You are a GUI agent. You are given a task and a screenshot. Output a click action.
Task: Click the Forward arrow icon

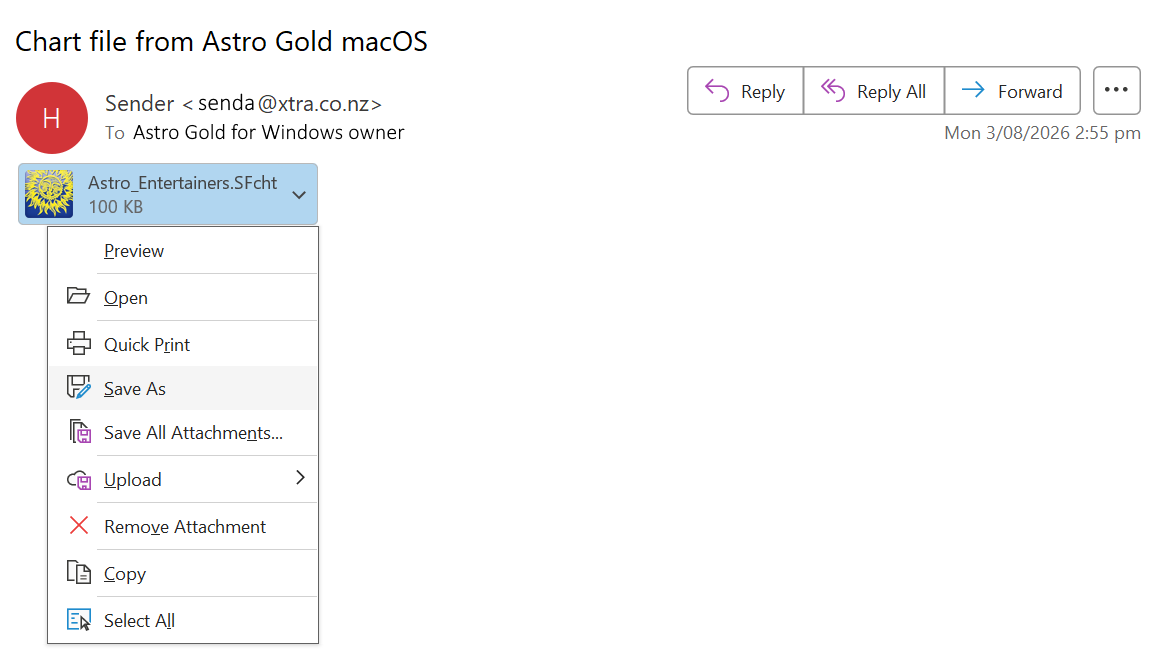pyautogui.click(x=973, y=90)
